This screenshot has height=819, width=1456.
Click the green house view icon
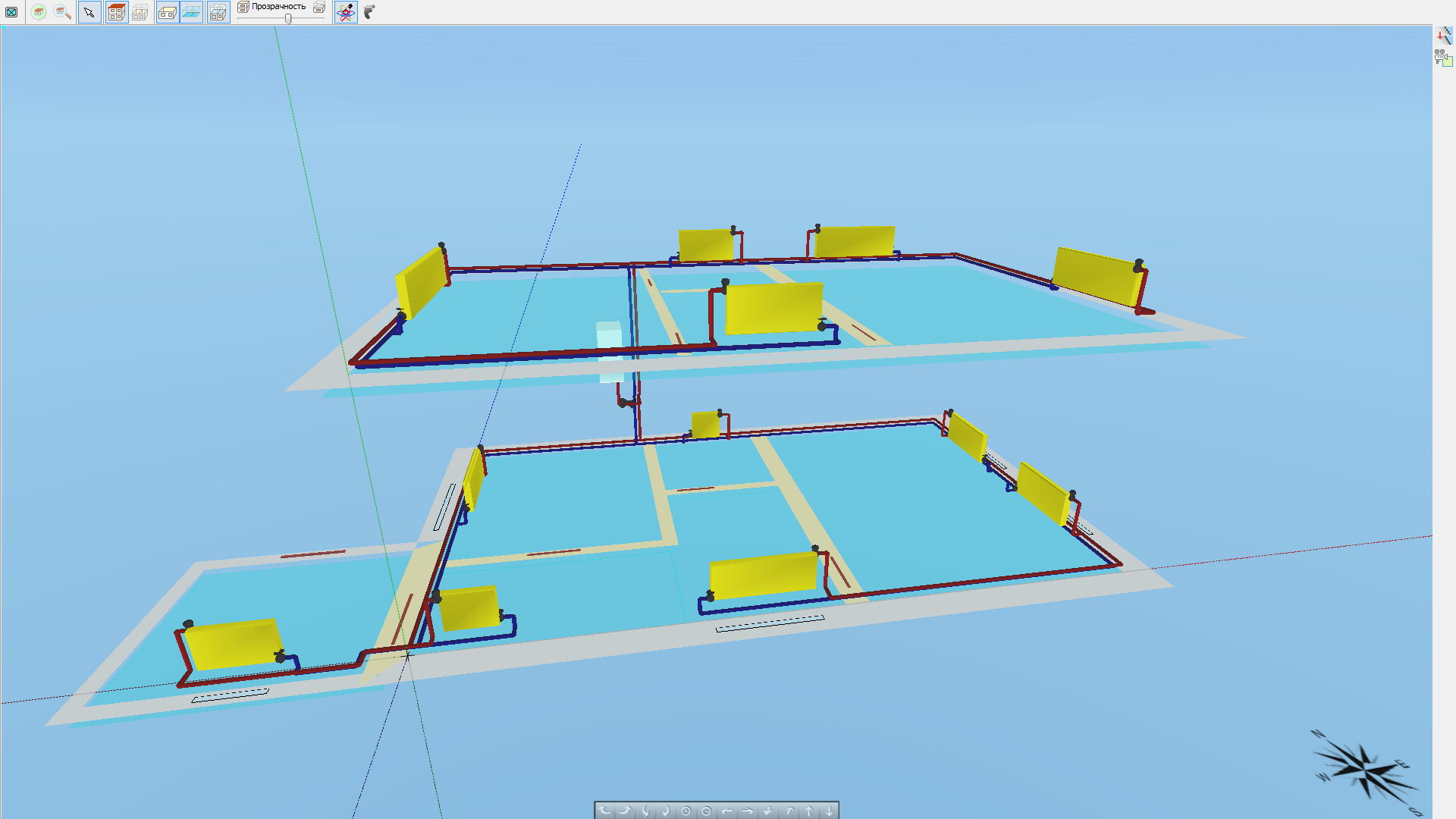tap(39, 12)
